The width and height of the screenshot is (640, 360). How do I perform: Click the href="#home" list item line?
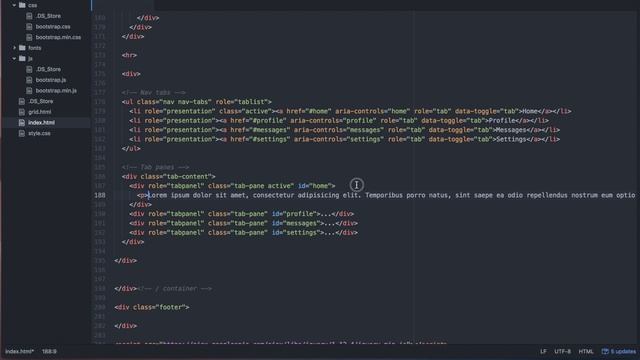(x=350, y=111)
